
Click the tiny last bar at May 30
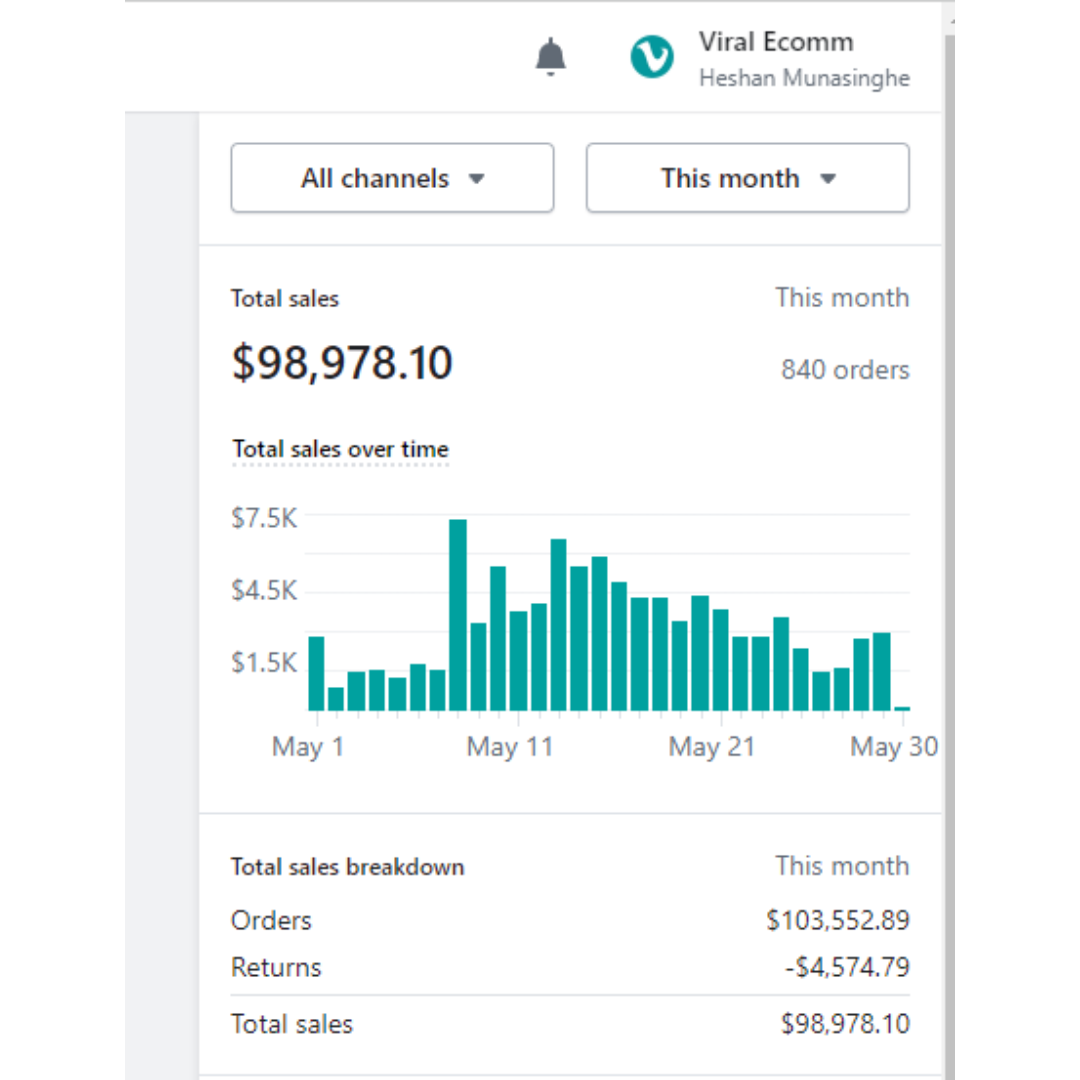coord(902,708)
